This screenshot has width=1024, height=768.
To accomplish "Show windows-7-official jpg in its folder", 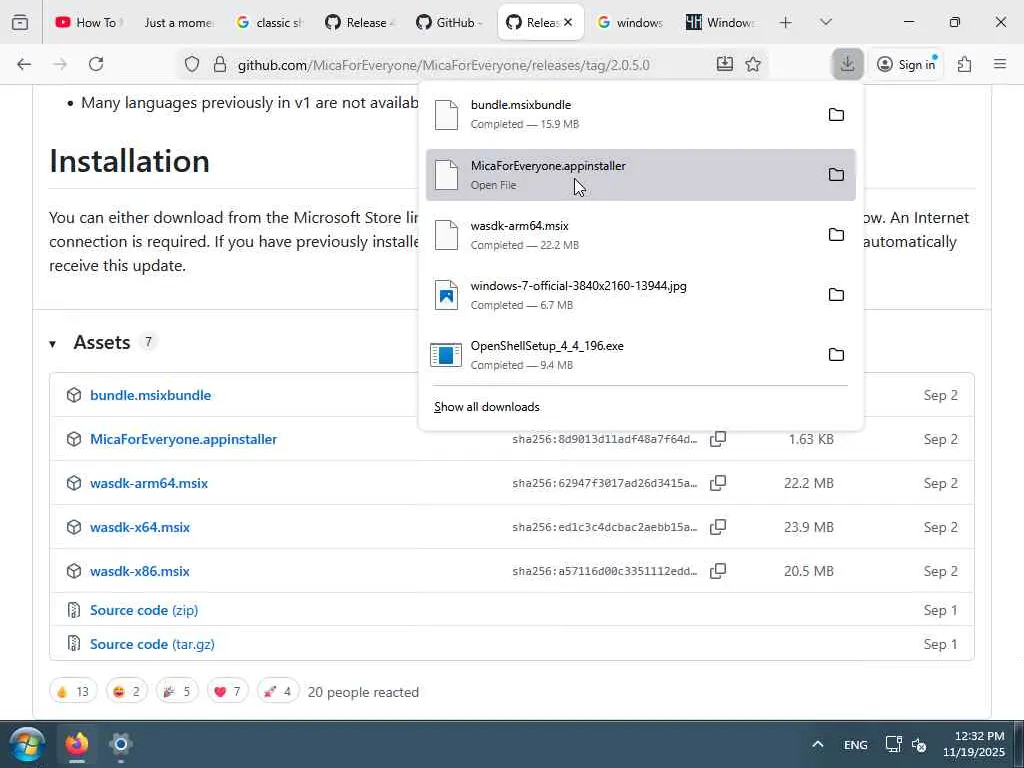I will [x=836, y=295].
